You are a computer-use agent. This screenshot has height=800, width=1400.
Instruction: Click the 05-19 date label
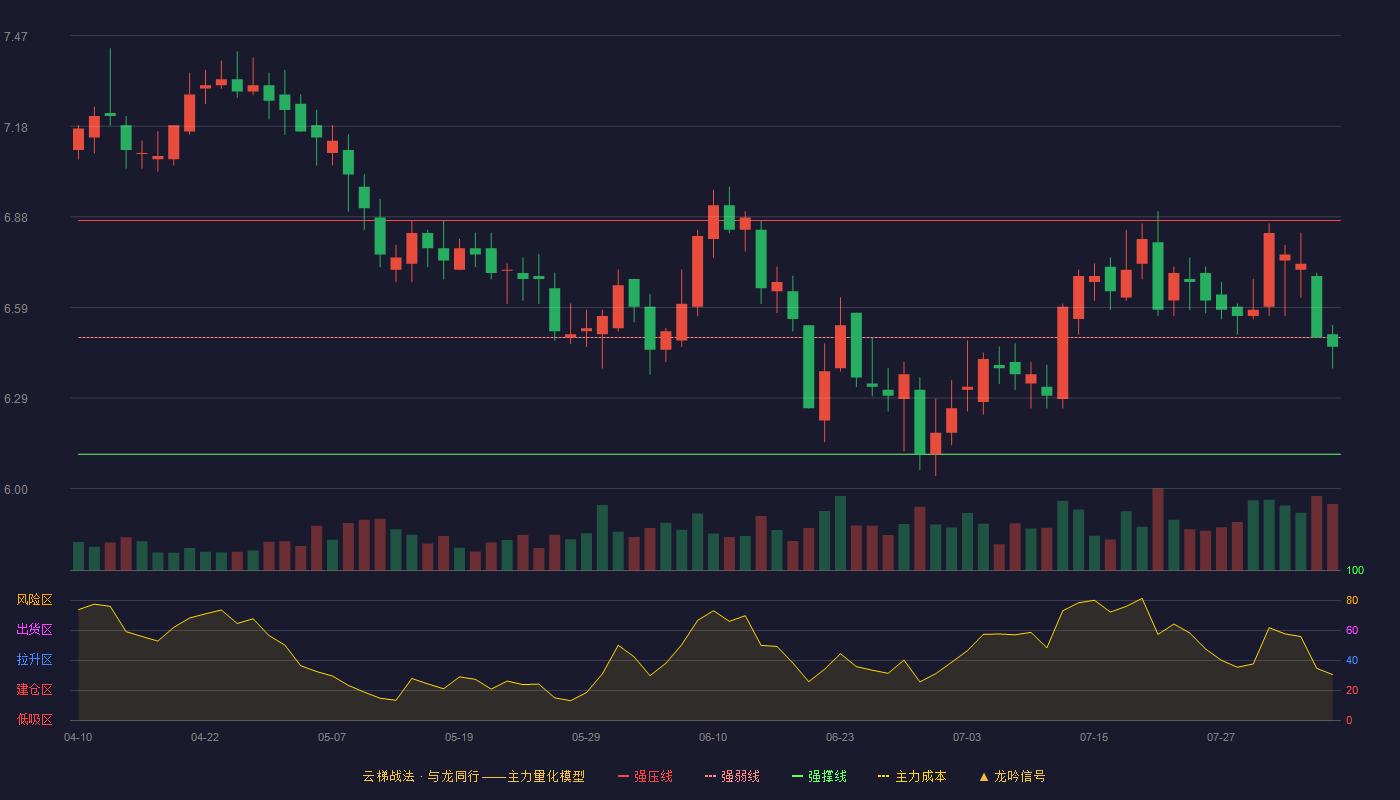(x=459, y=737)
